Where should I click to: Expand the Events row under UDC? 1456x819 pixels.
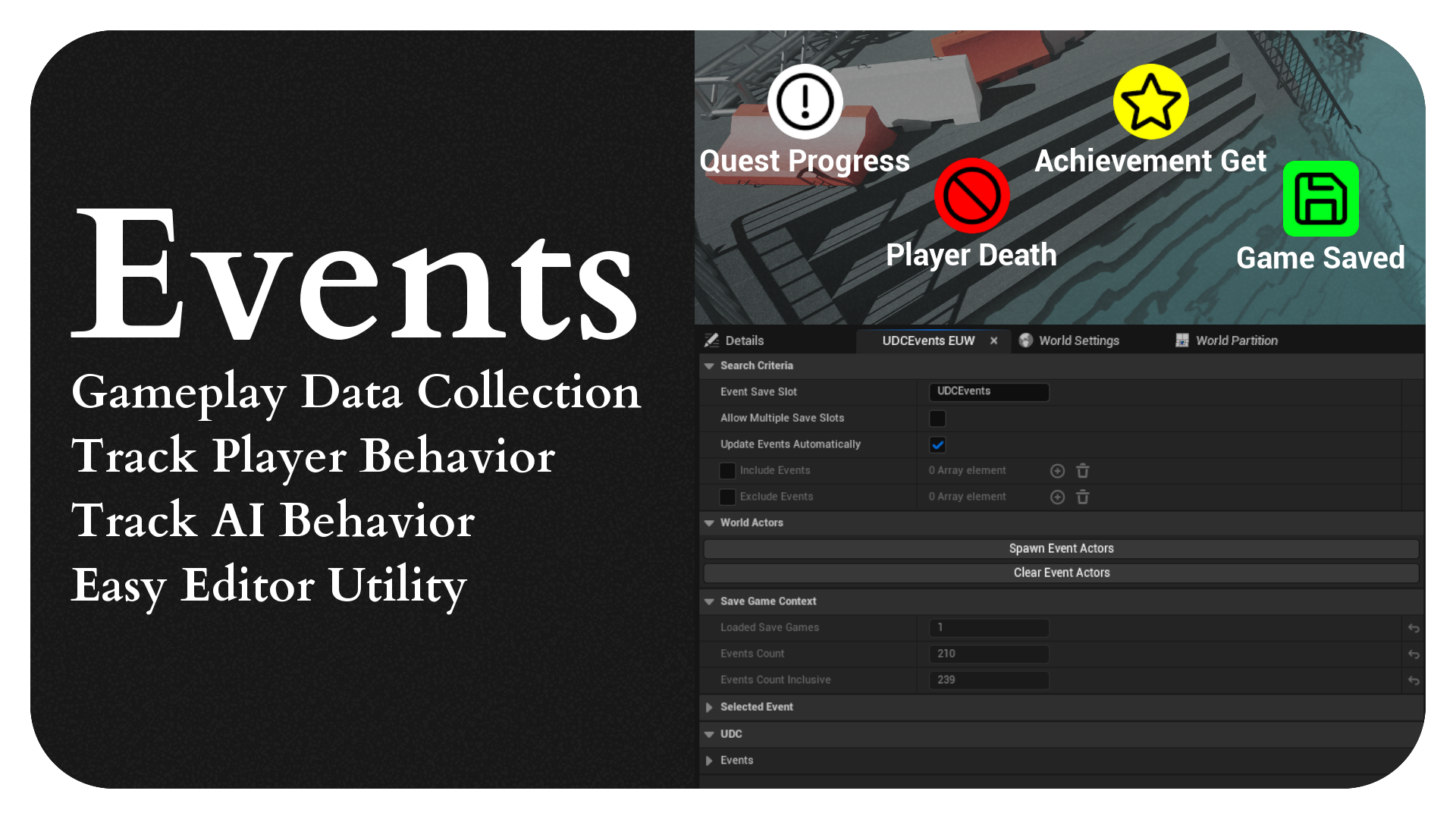[709, 761]
